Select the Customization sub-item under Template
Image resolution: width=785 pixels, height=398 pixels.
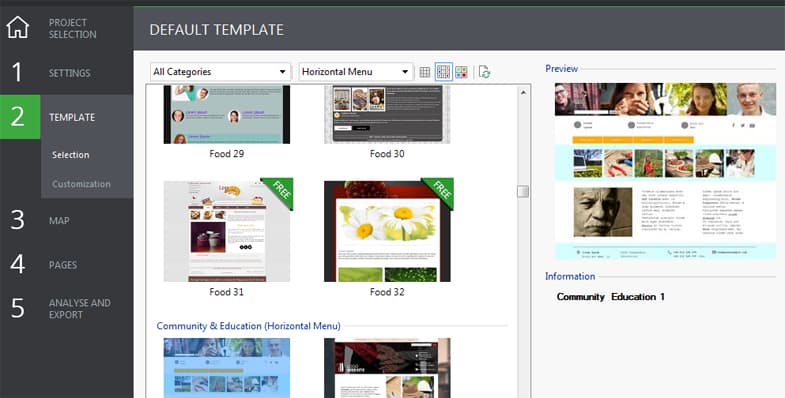pyautogui.click(x=81, y=184)
